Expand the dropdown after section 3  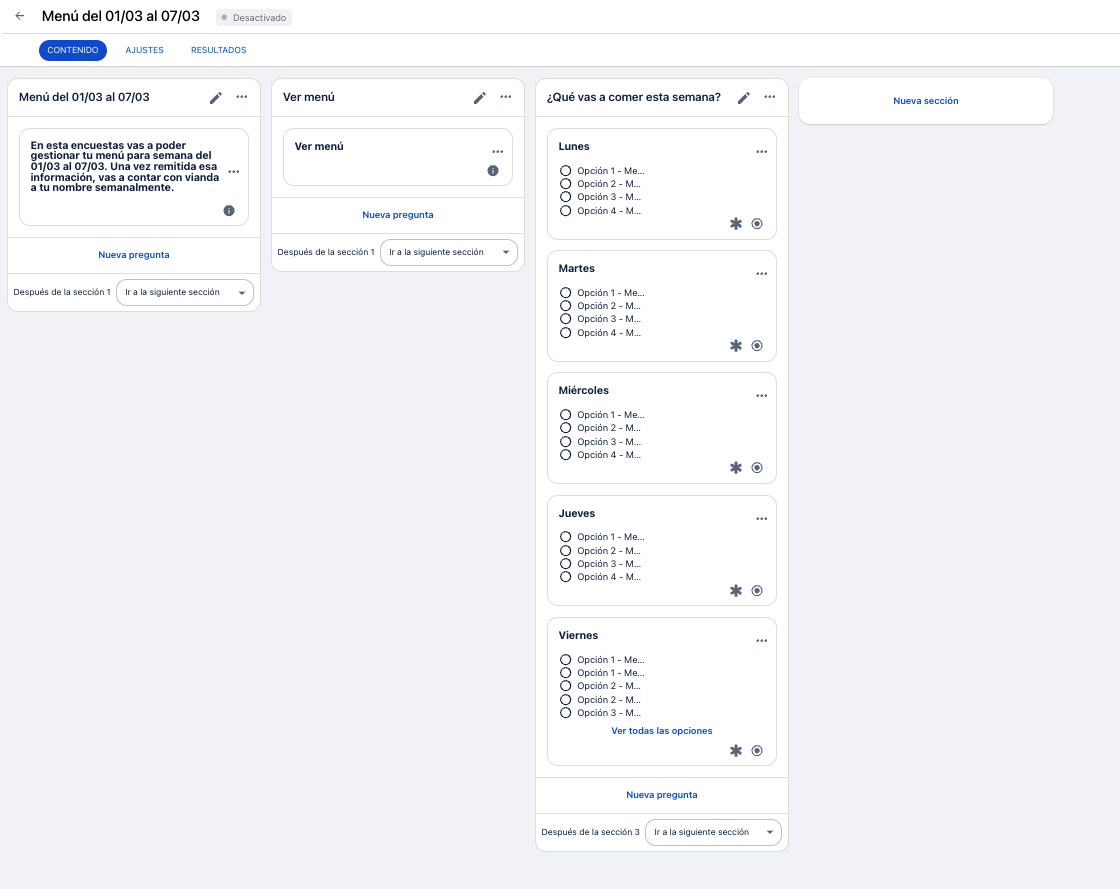(x=713, y=832)
